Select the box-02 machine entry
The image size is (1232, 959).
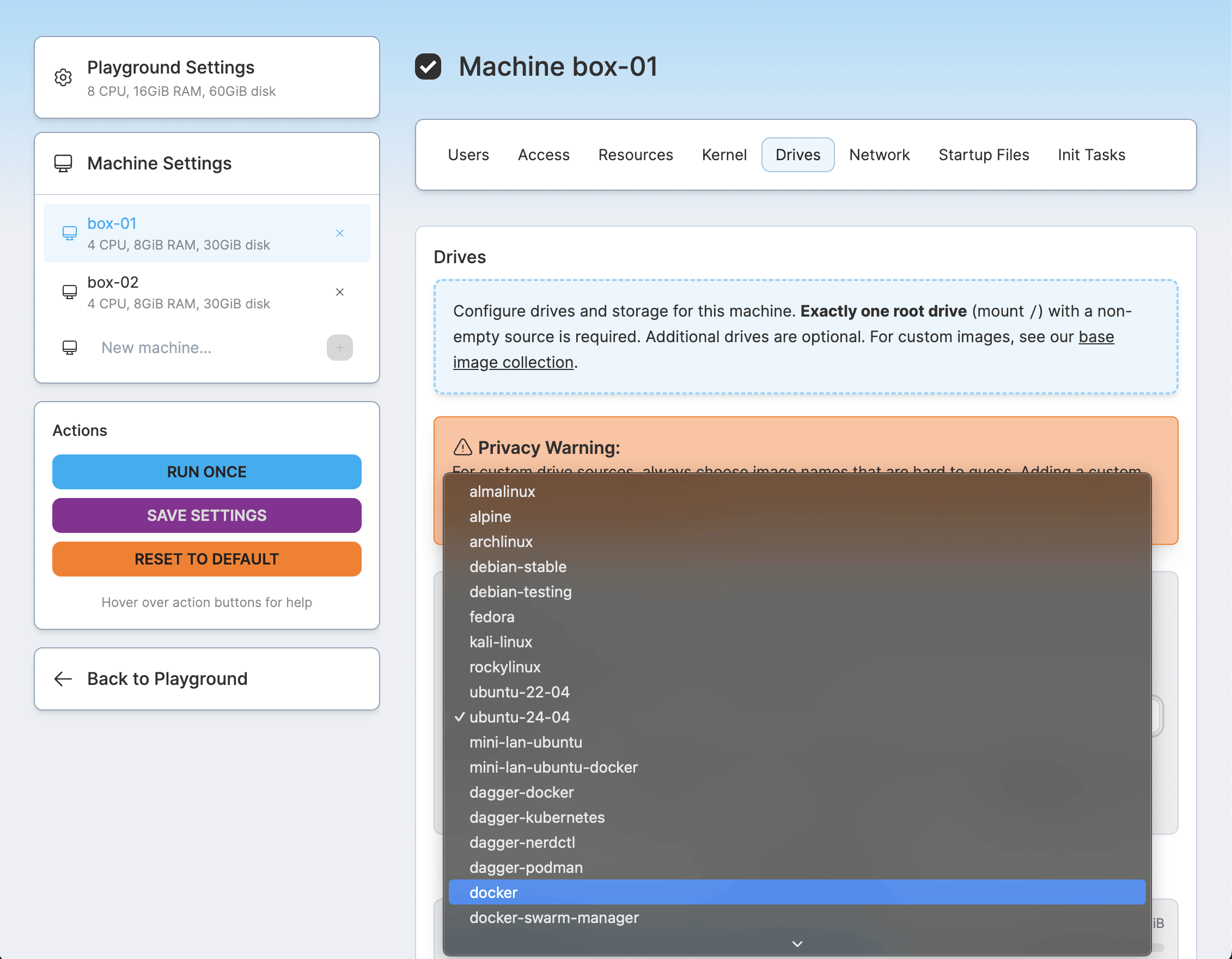206,292
